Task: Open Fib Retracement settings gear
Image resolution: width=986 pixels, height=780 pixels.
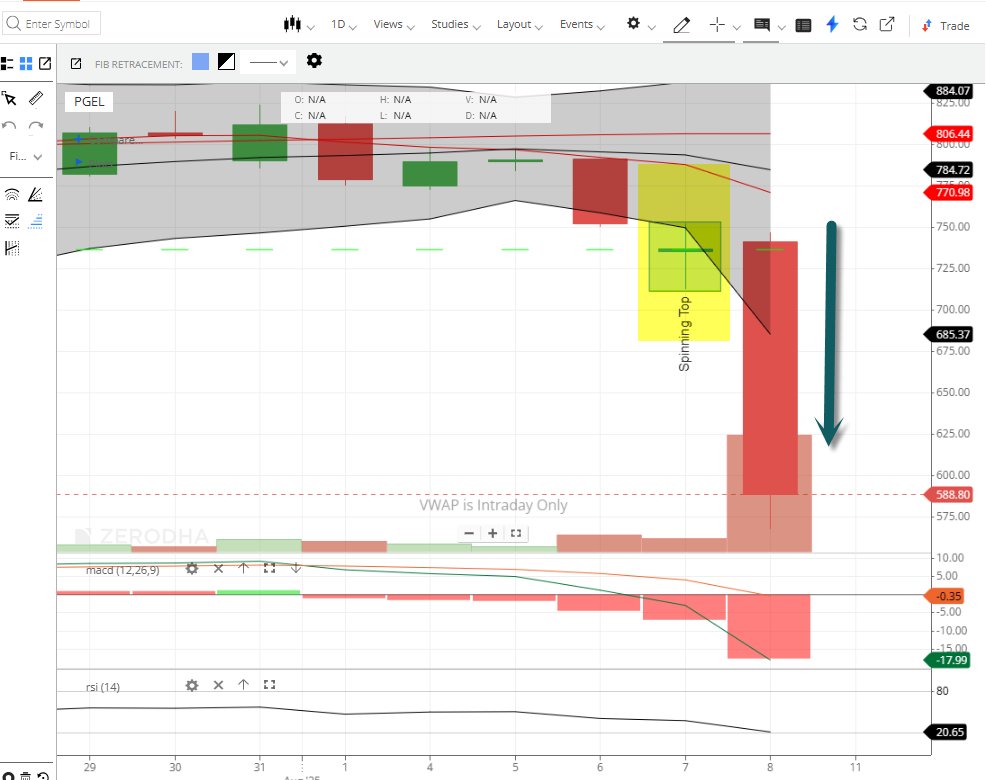Action: pos(314,60)
